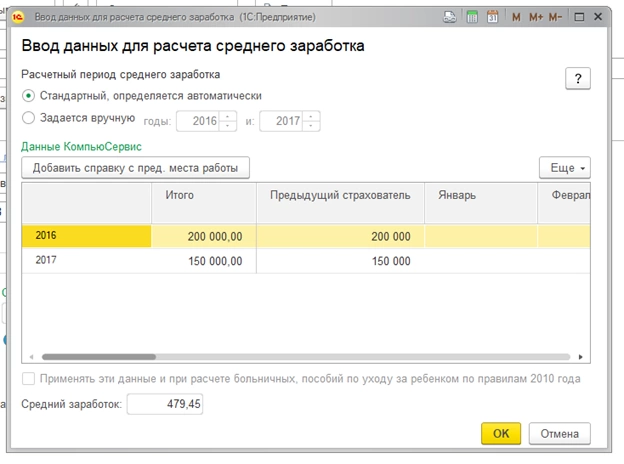Toggle Применять эти данные checkbox

click(28, 378)
